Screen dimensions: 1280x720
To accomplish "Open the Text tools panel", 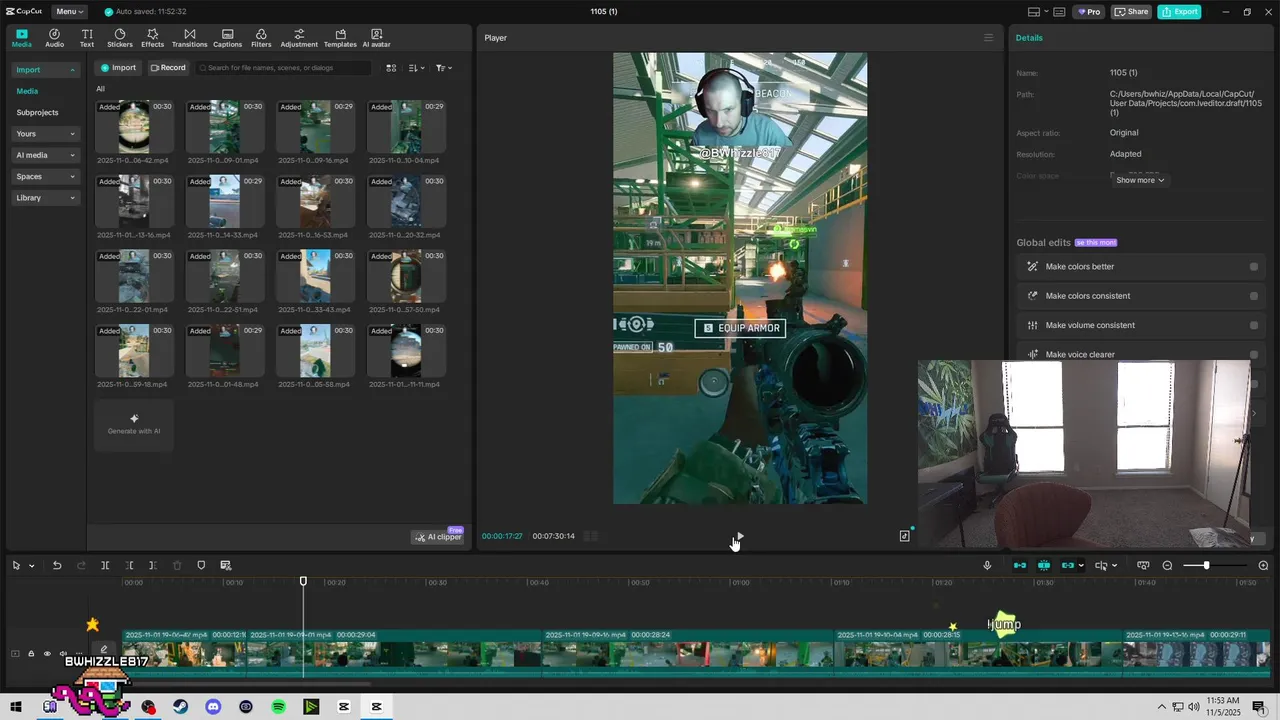I will (87, 38).
